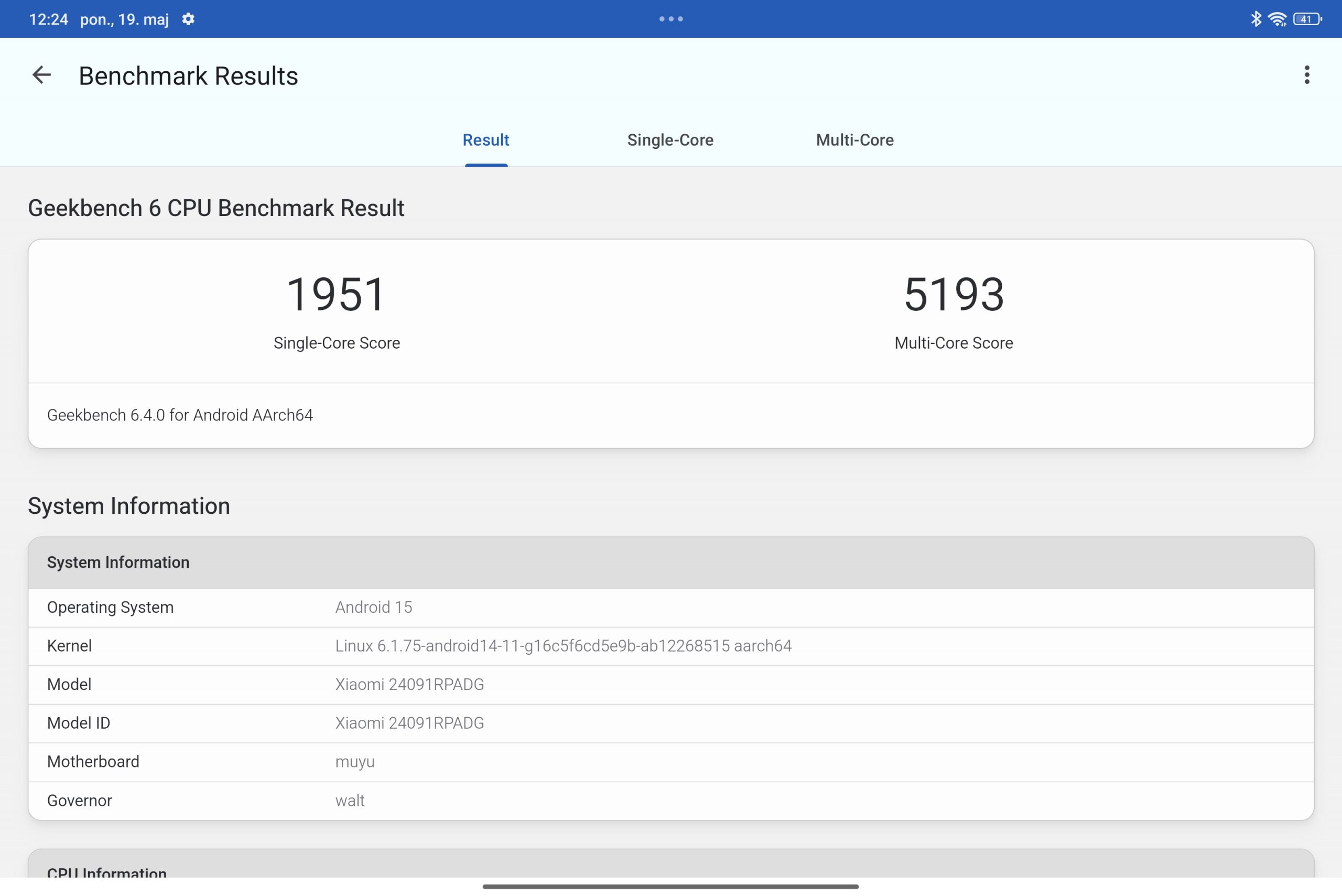Tap the Benchmark Results title
The width and height of the screenshot is (1342, 896).
(x=188, y=76)
